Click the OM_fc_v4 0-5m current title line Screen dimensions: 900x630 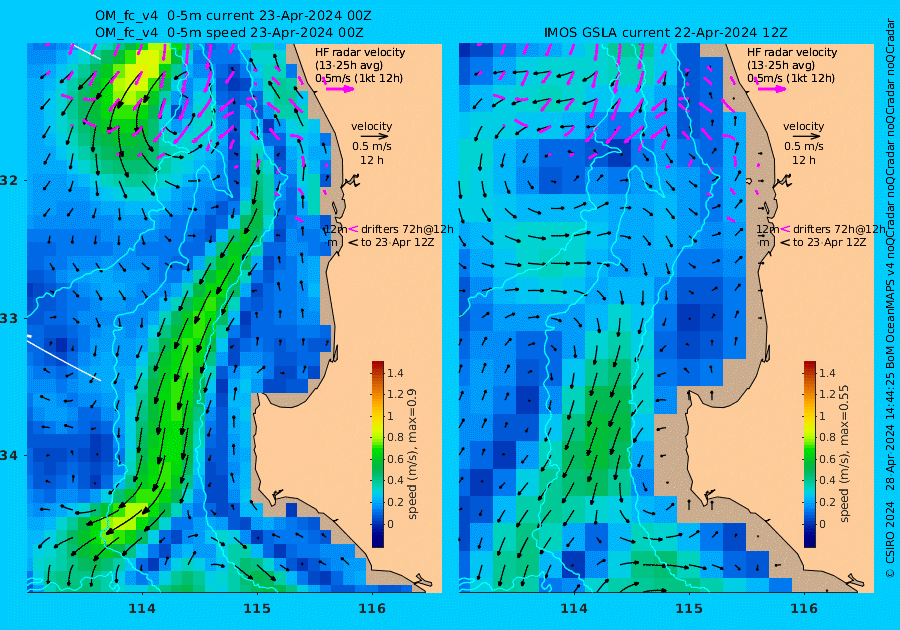232,16
